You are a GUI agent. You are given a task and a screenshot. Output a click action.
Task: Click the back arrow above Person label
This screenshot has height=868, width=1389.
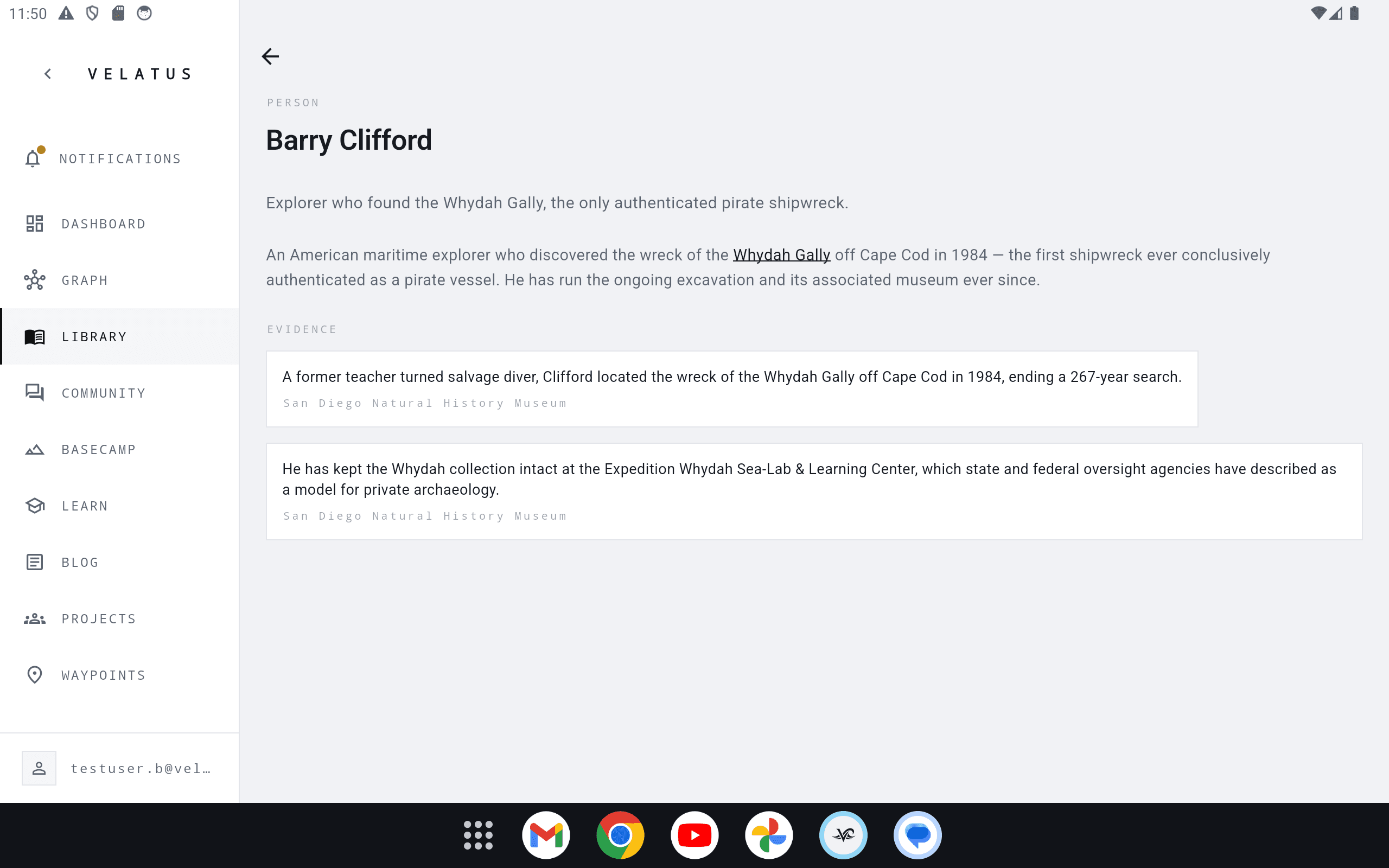point(270,56)
